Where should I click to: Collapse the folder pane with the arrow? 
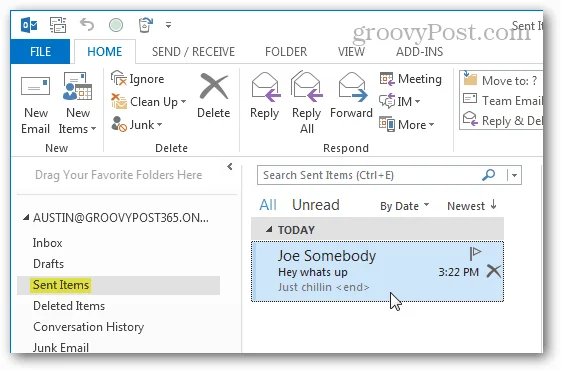230,167
